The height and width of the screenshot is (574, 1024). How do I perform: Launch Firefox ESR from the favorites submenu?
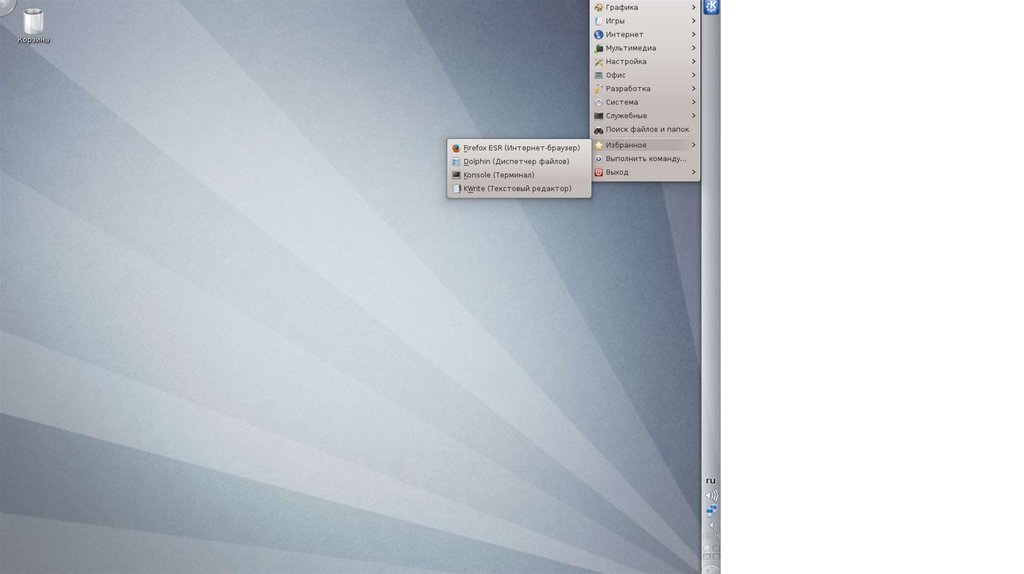pyautogui.click(x=520, y=148)
